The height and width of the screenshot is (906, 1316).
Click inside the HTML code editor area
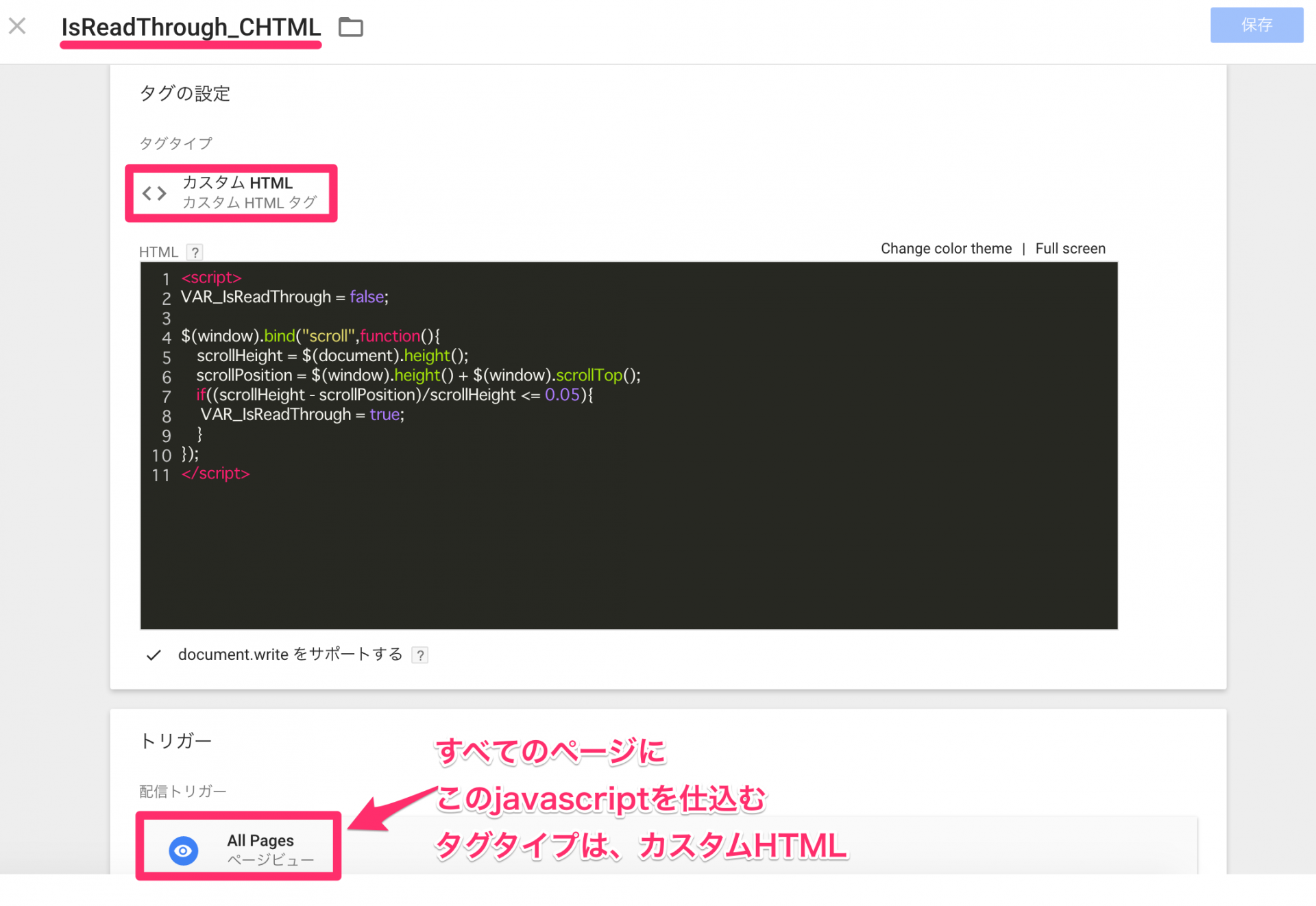(629, 445)
